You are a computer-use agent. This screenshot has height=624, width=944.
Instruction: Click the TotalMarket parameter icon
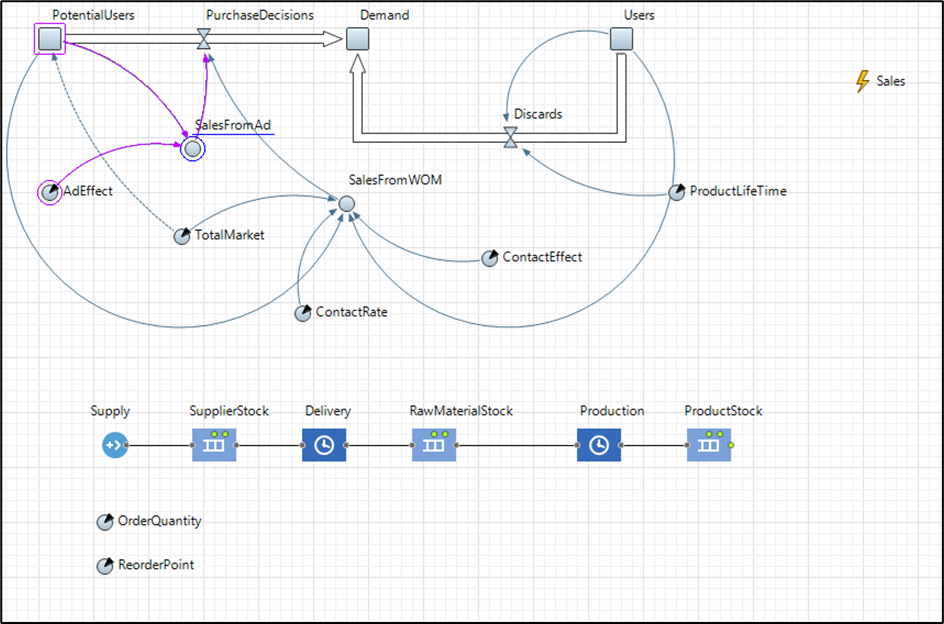(182, 236)
